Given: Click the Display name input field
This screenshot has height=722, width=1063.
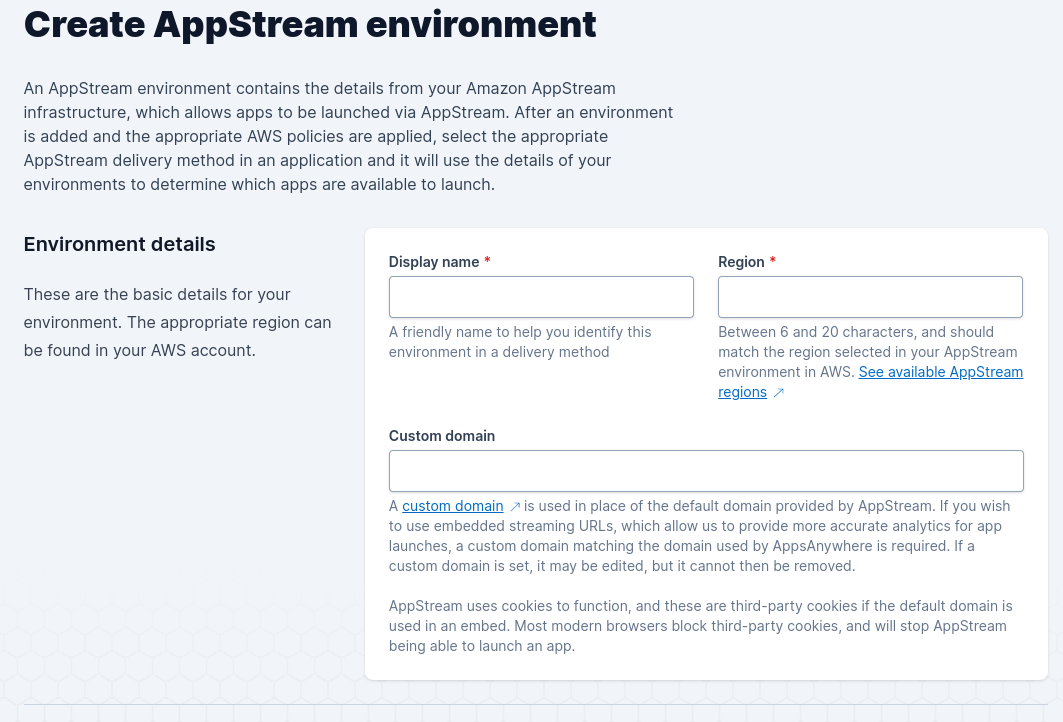Looking at the screenshot, I should (x=541, y=297).
